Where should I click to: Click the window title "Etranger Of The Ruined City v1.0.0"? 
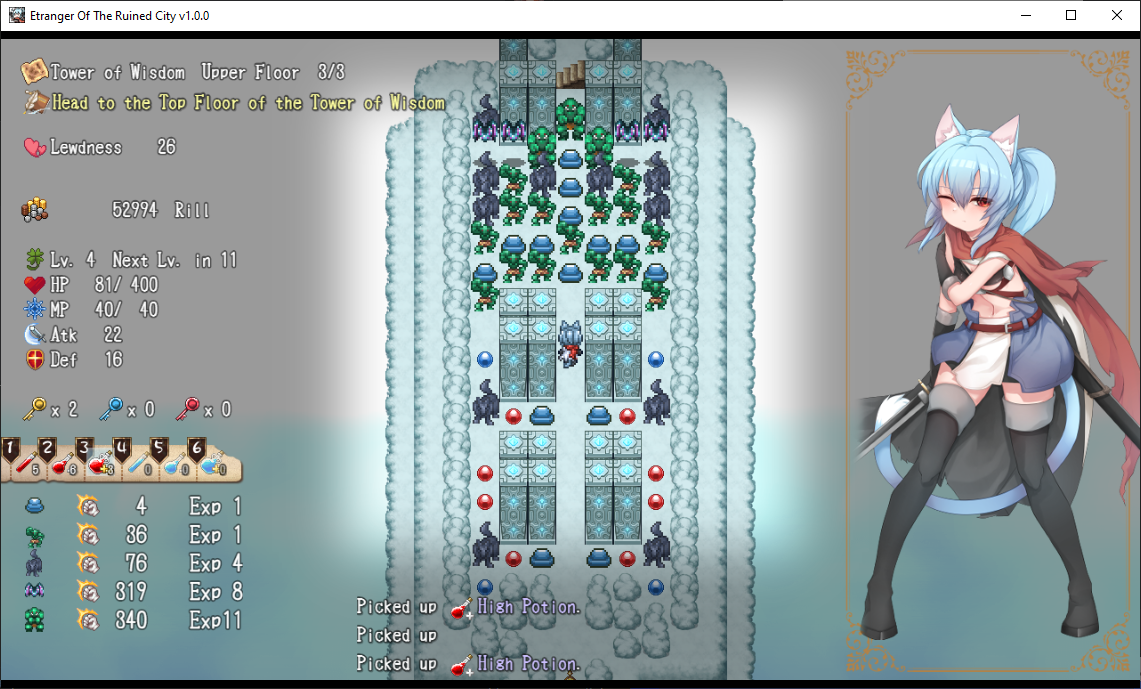tap(119, 15)
